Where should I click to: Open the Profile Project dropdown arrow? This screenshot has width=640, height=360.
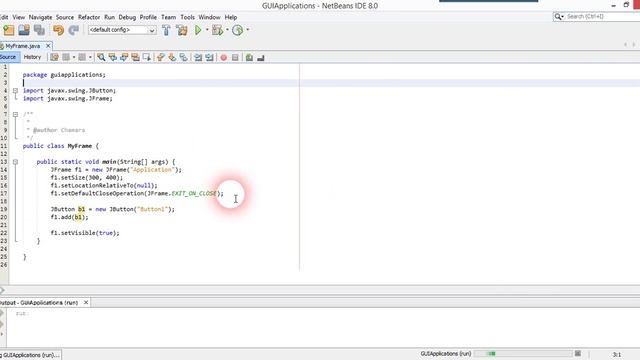coord(248,30)
